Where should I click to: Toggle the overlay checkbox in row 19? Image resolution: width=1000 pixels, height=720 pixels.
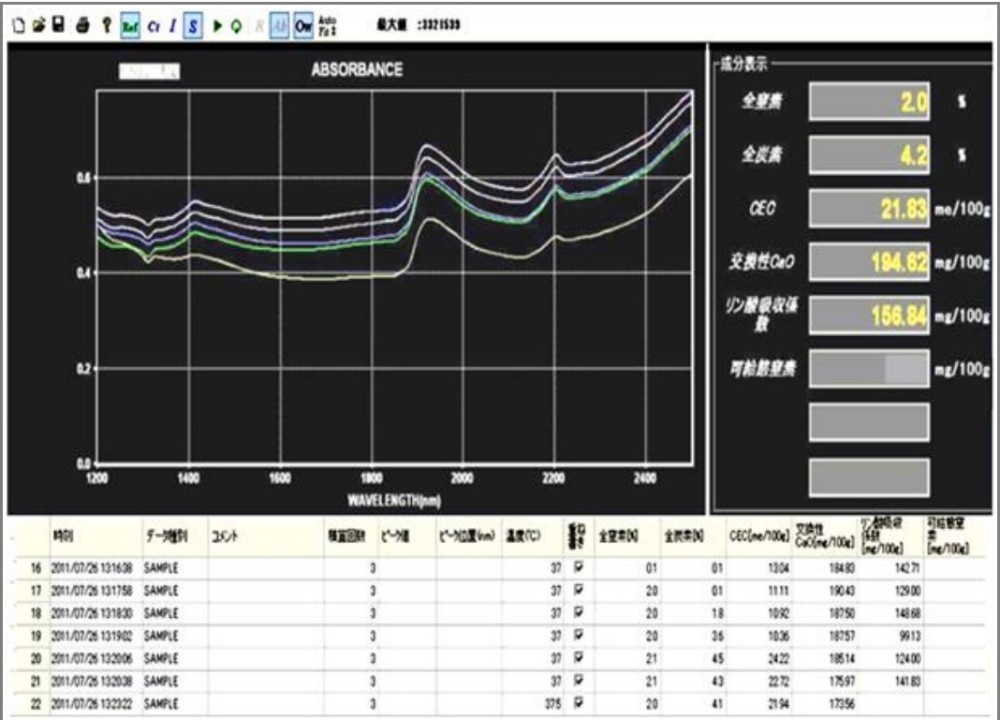coord(577,635)
